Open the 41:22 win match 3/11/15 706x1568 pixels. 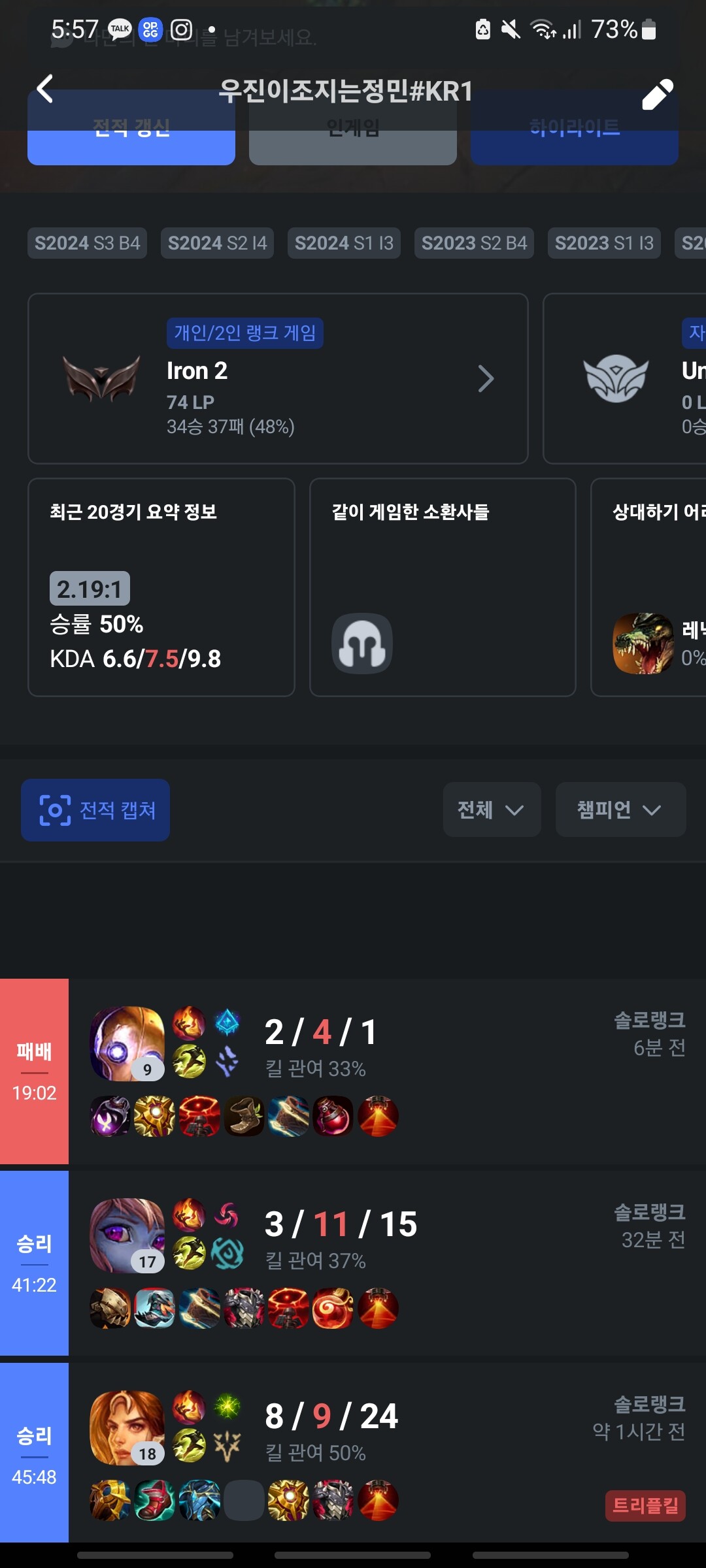point(353,1263)
